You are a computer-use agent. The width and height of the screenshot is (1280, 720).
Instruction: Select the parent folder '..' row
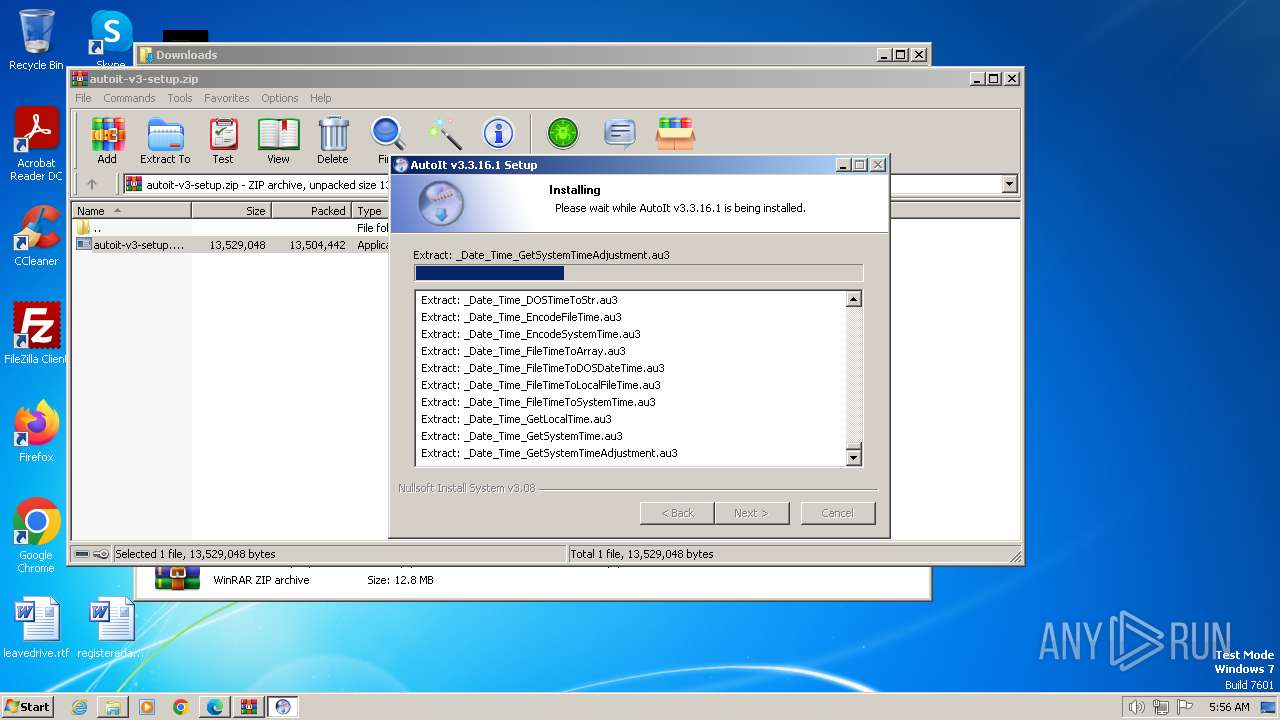point(232,228)
